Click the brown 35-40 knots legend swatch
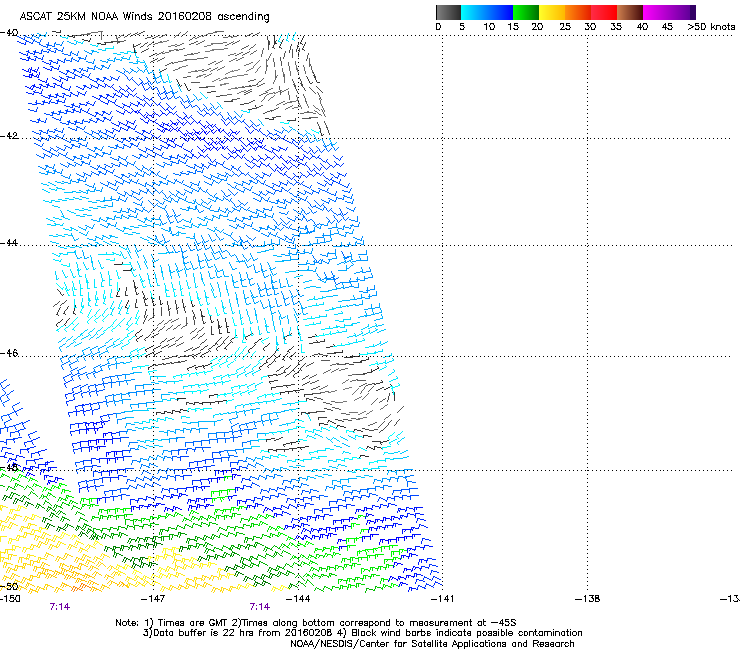 click(630, 12)
